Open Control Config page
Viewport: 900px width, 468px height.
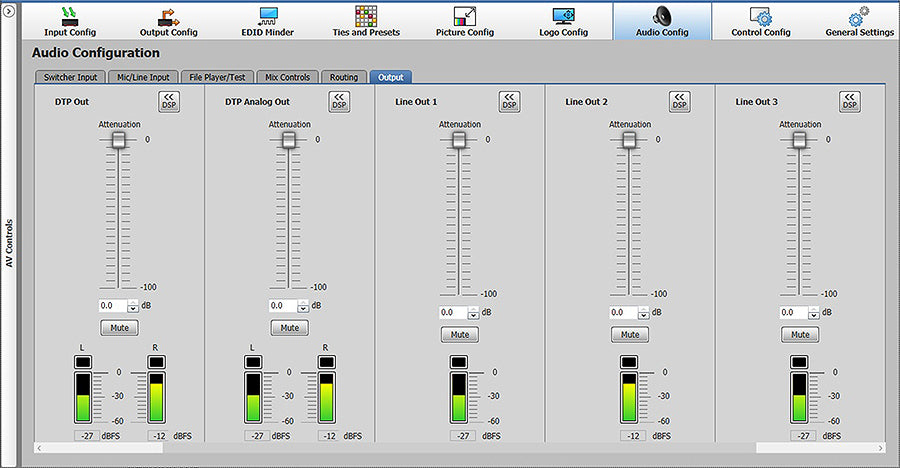tap(761, 21)
